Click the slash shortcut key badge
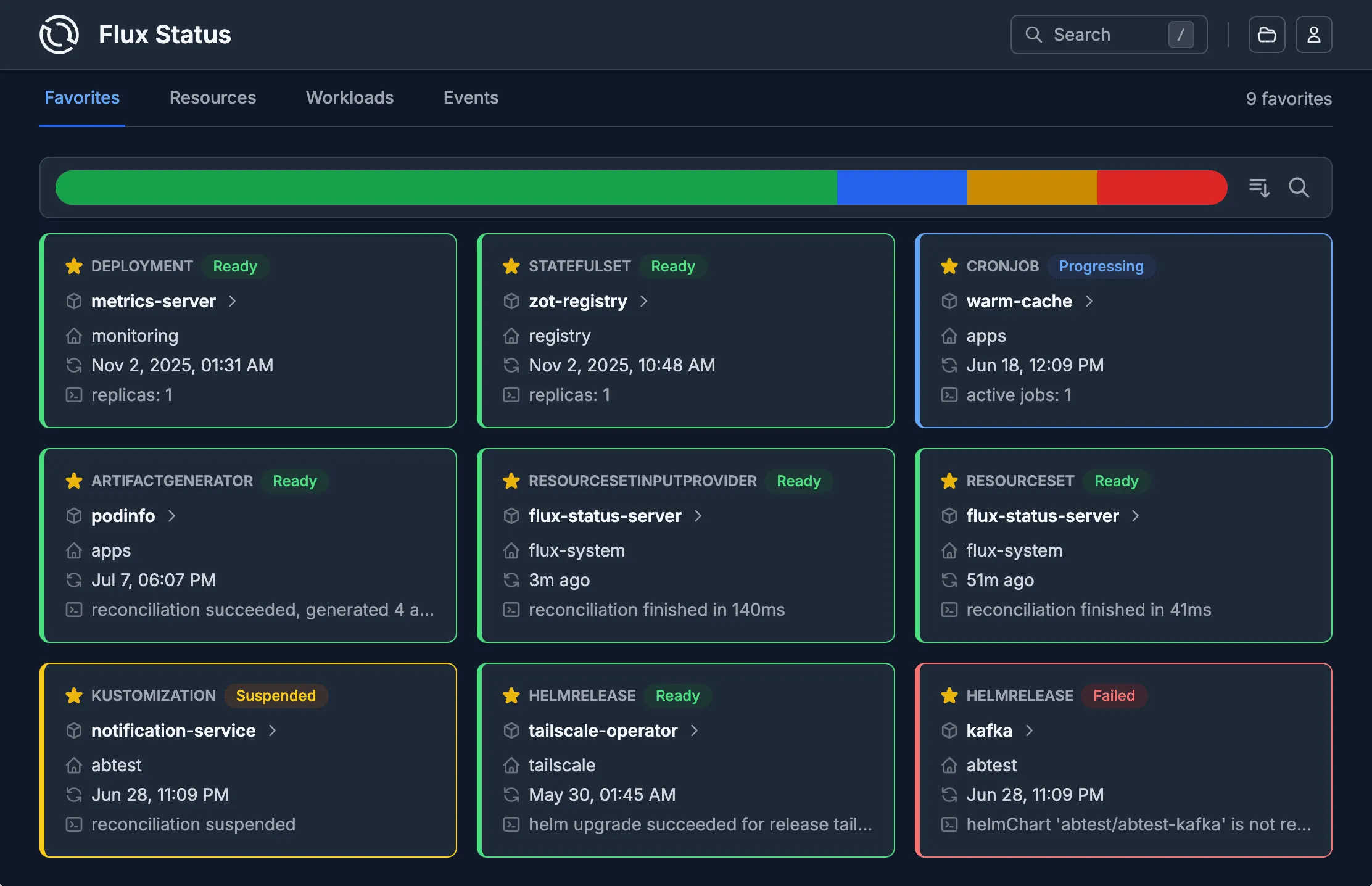The height and width of the screenshot is (886, 1372). coord(1181,35)
